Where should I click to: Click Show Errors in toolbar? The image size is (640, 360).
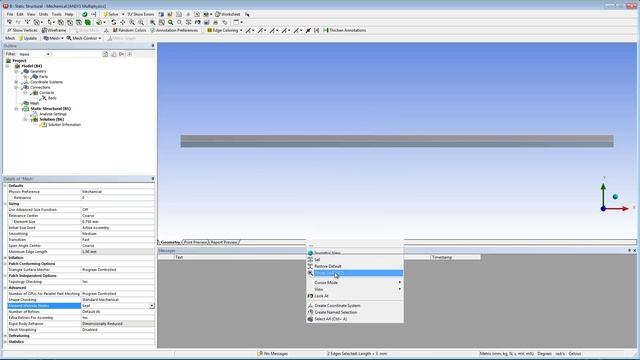pos(141,14)
